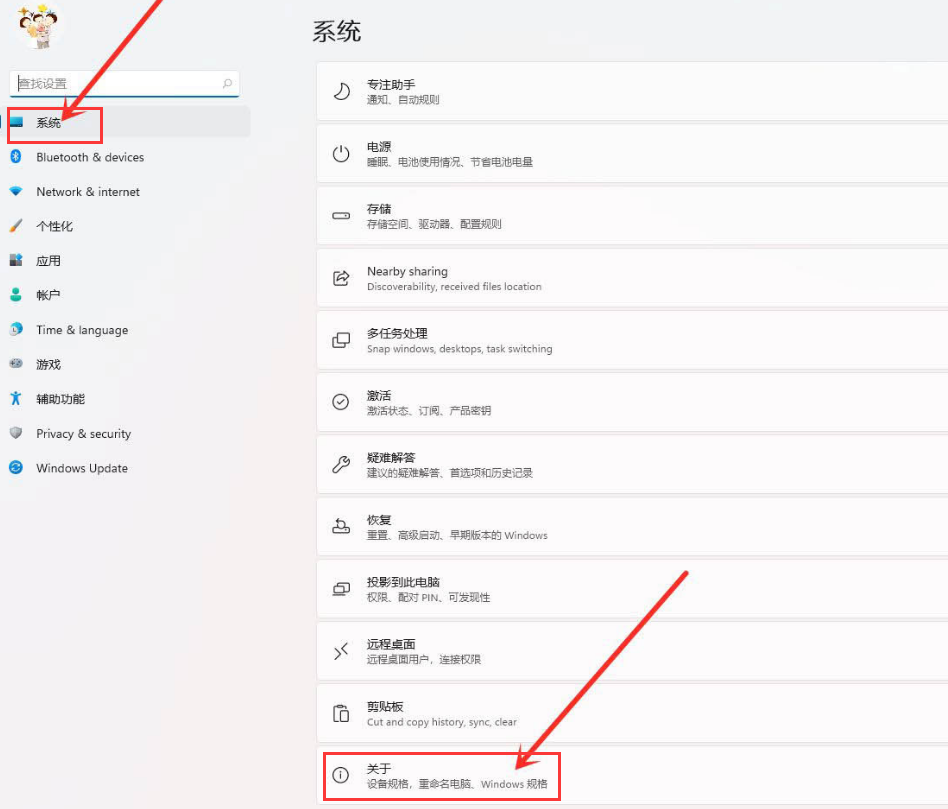Select the 游戏 Xbox controller icon

coord(16,364)
